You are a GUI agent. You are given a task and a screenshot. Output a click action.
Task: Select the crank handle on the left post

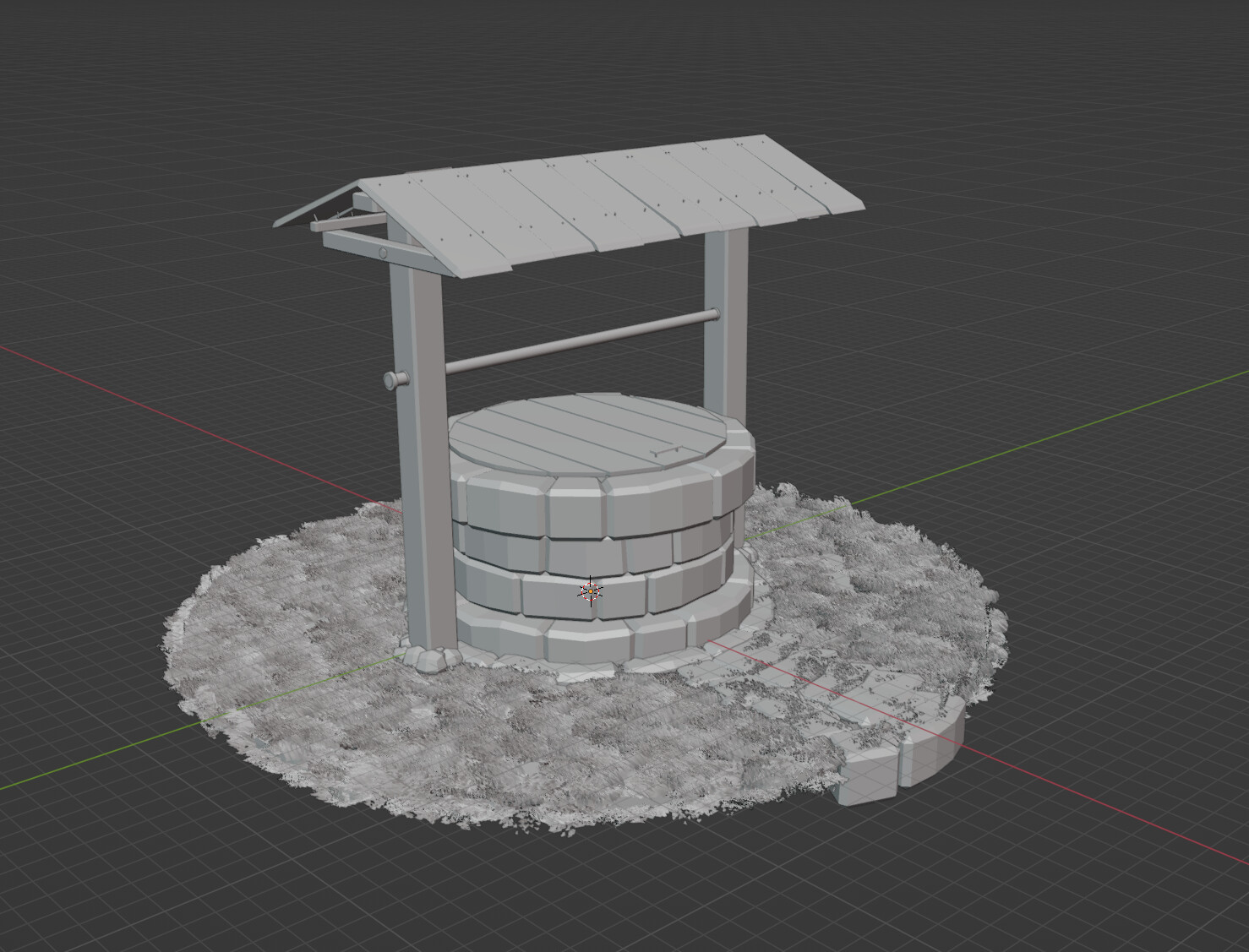point(394,378)
